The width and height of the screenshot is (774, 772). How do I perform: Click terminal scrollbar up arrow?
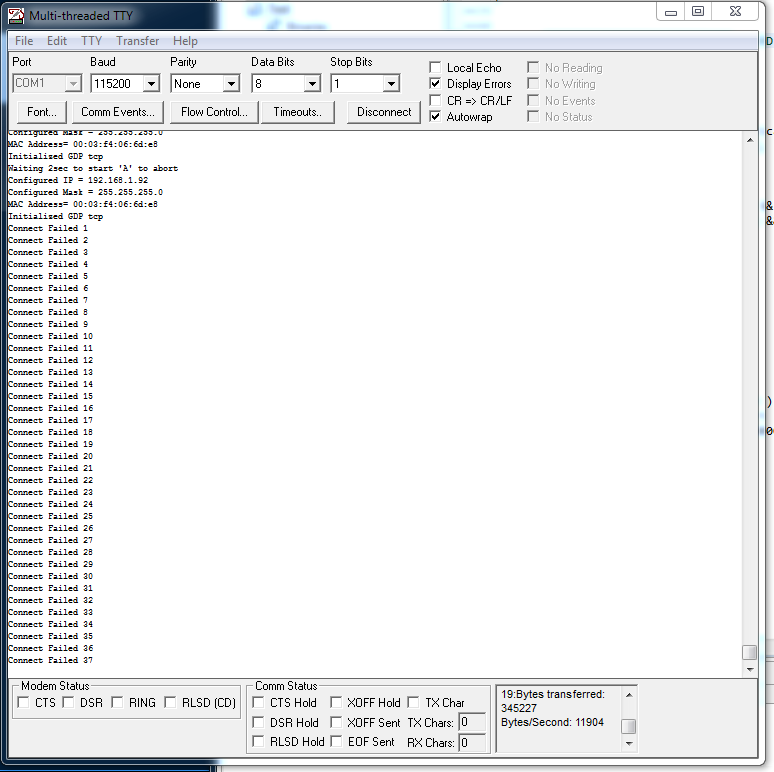tap(750, 140)
